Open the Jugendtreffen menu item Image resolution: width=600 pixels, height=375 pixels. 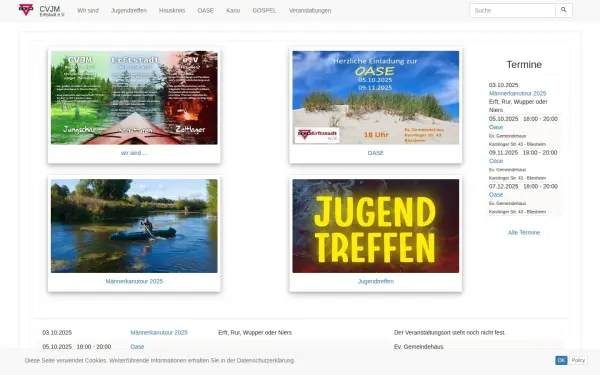coord(129,11)
